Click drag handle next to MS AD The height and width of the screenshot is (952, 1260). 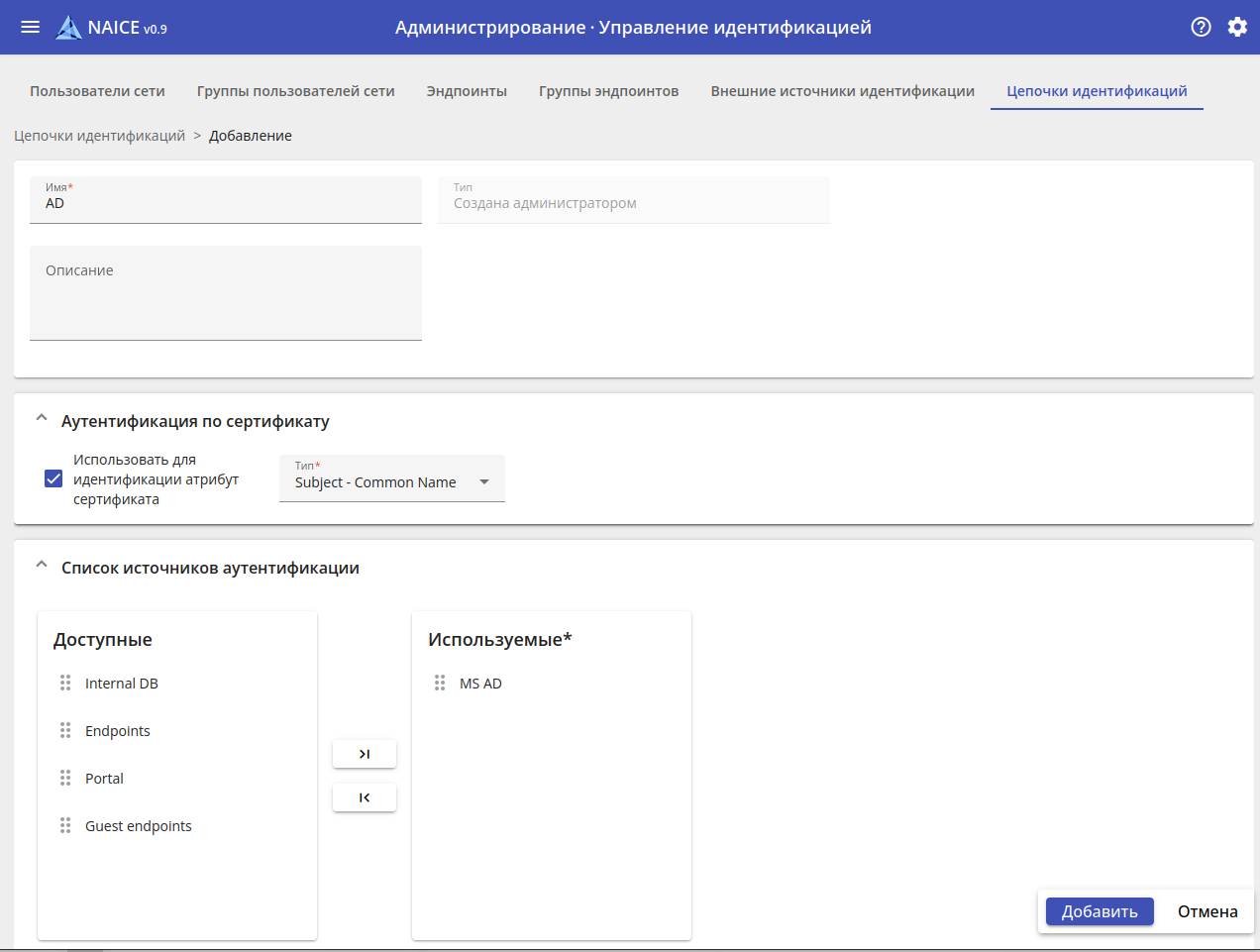pos(440,683)
